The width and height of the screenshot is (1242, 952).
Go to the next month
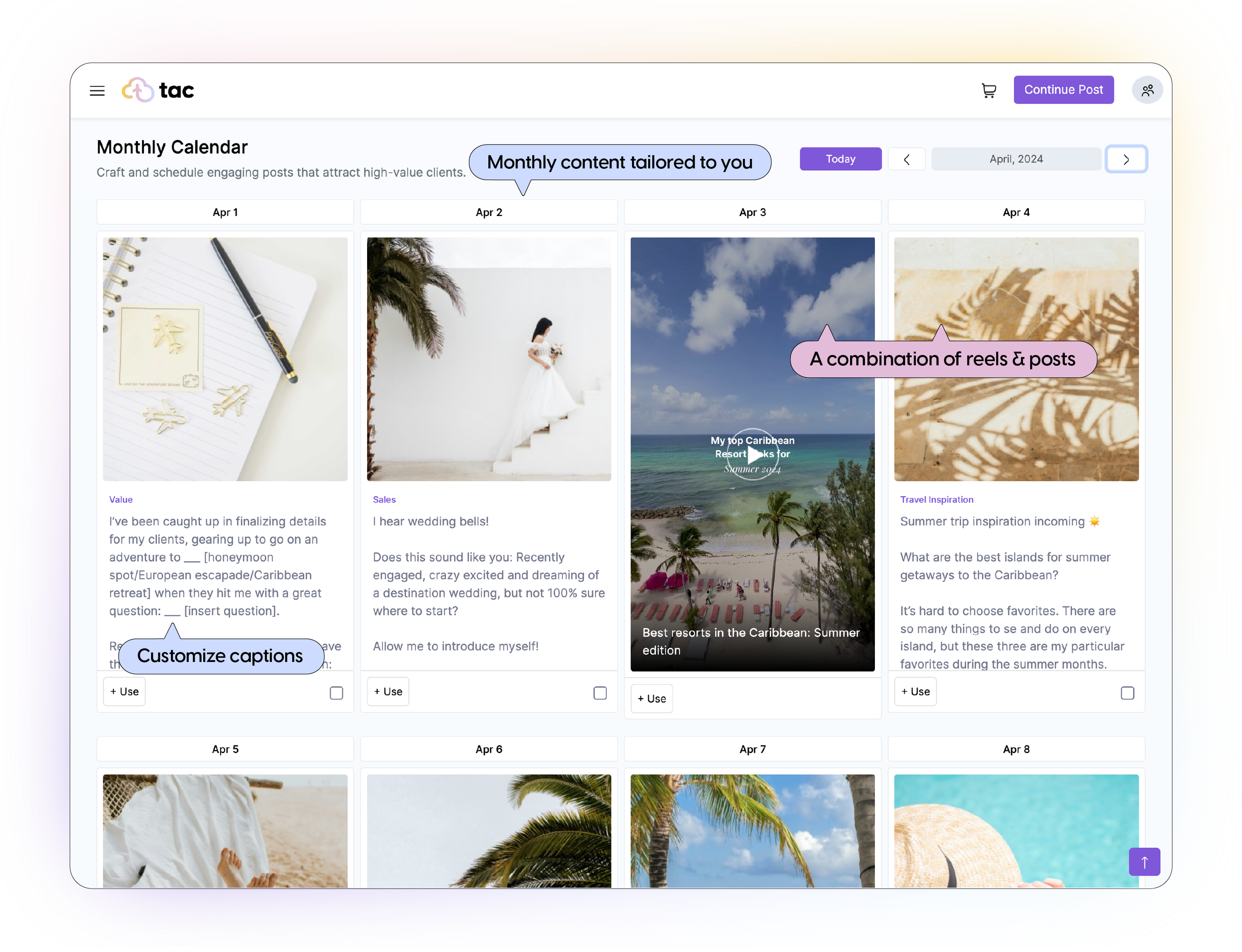(x=1126, y=159)
